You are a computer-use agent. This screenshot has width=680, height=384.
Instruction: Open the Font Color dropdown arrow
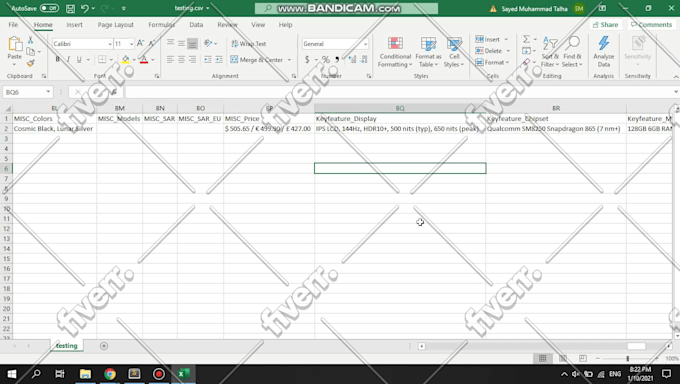[x=153, y=59]
